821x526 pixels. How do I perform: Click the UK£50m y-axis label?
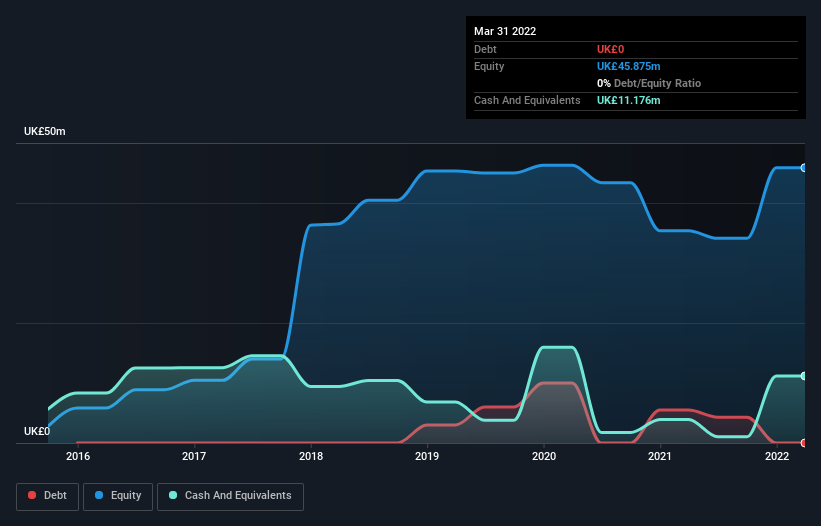pyautogui.click(x=45, y=131)
